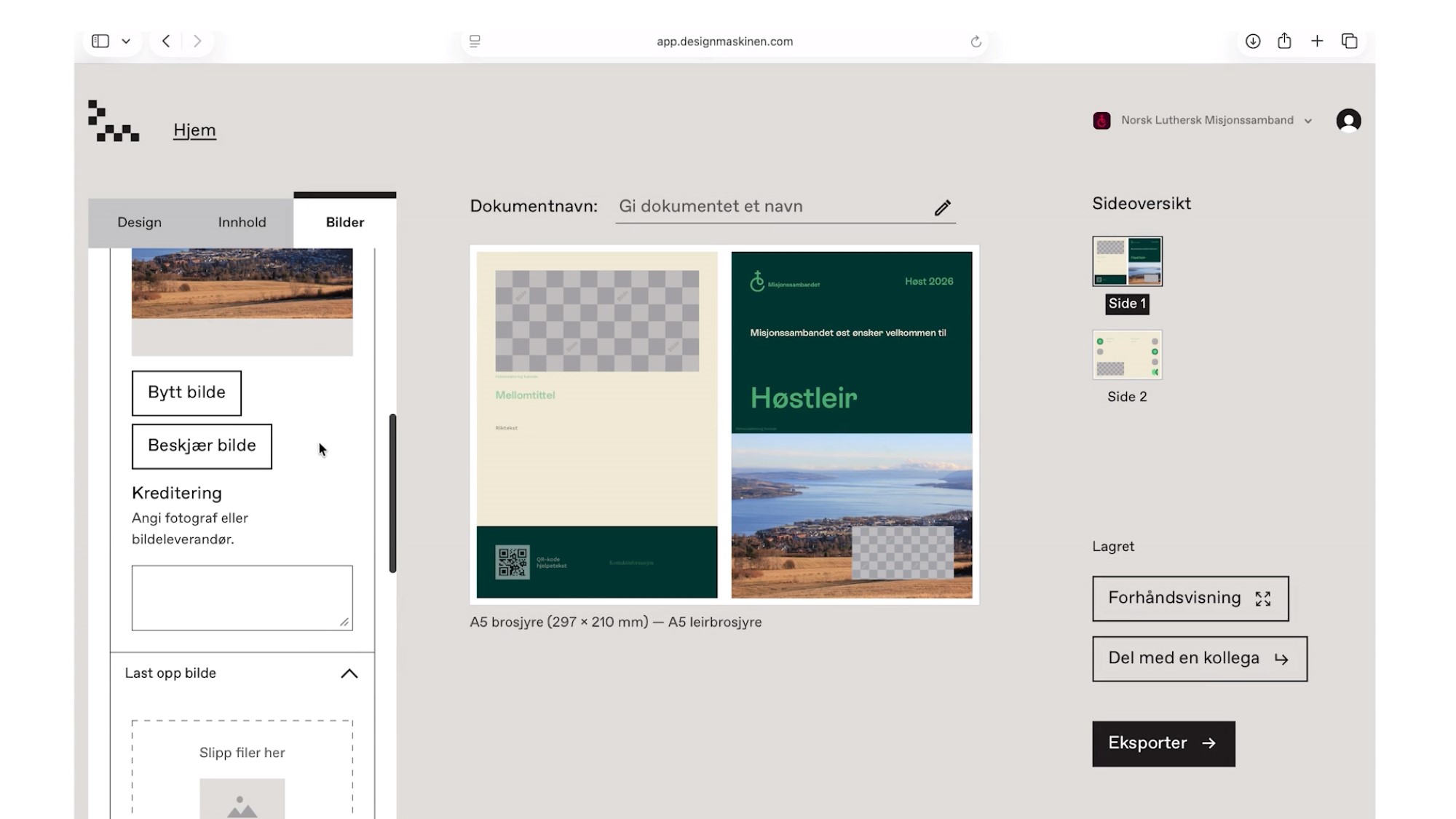1456x819 pixels.
Task: Open the Safari sidebar panel icon
Action: click(100, 41)
